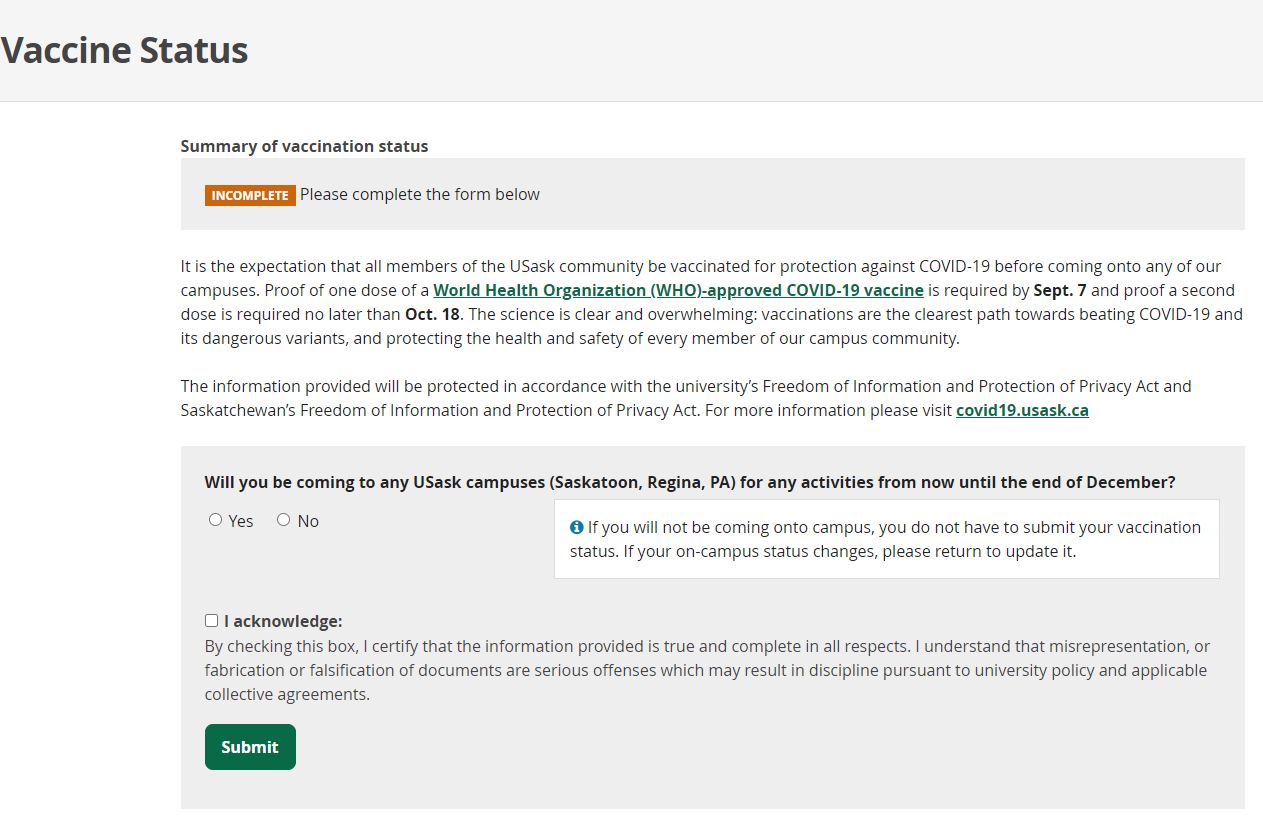The width and height of the screenshot is (1263, 821).
Task: Click the text 'Please complete the form below'
Action: (x=420, y=194)
